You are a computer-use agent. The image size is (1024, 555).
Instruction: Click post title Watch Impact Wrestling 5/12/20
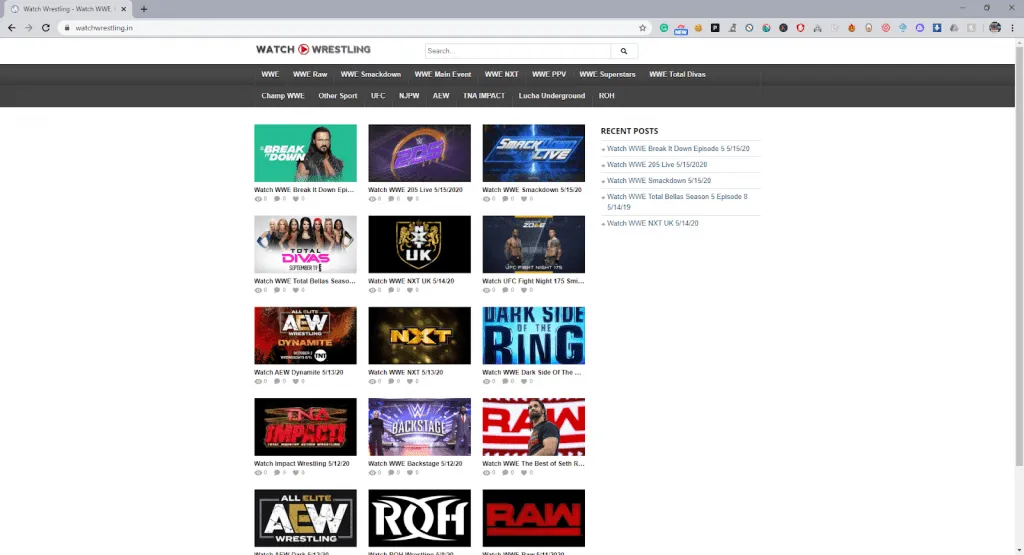tap(302, 464)
